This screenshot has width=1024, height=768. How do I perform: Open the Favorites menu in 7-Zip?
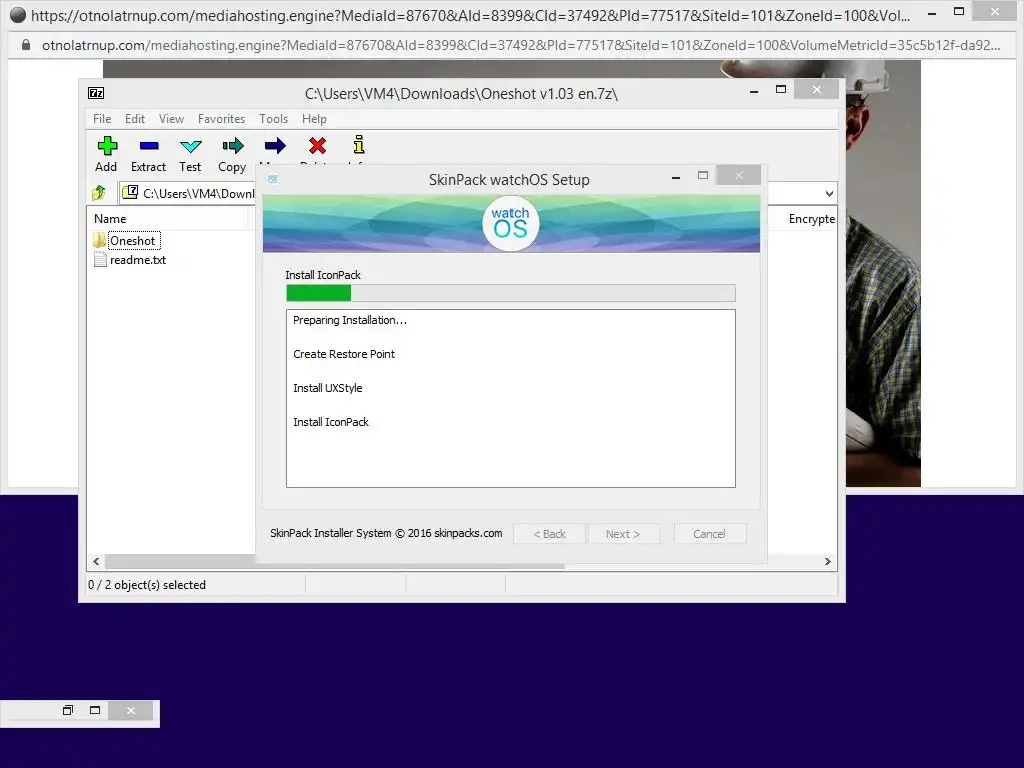[x=221, y=119]
